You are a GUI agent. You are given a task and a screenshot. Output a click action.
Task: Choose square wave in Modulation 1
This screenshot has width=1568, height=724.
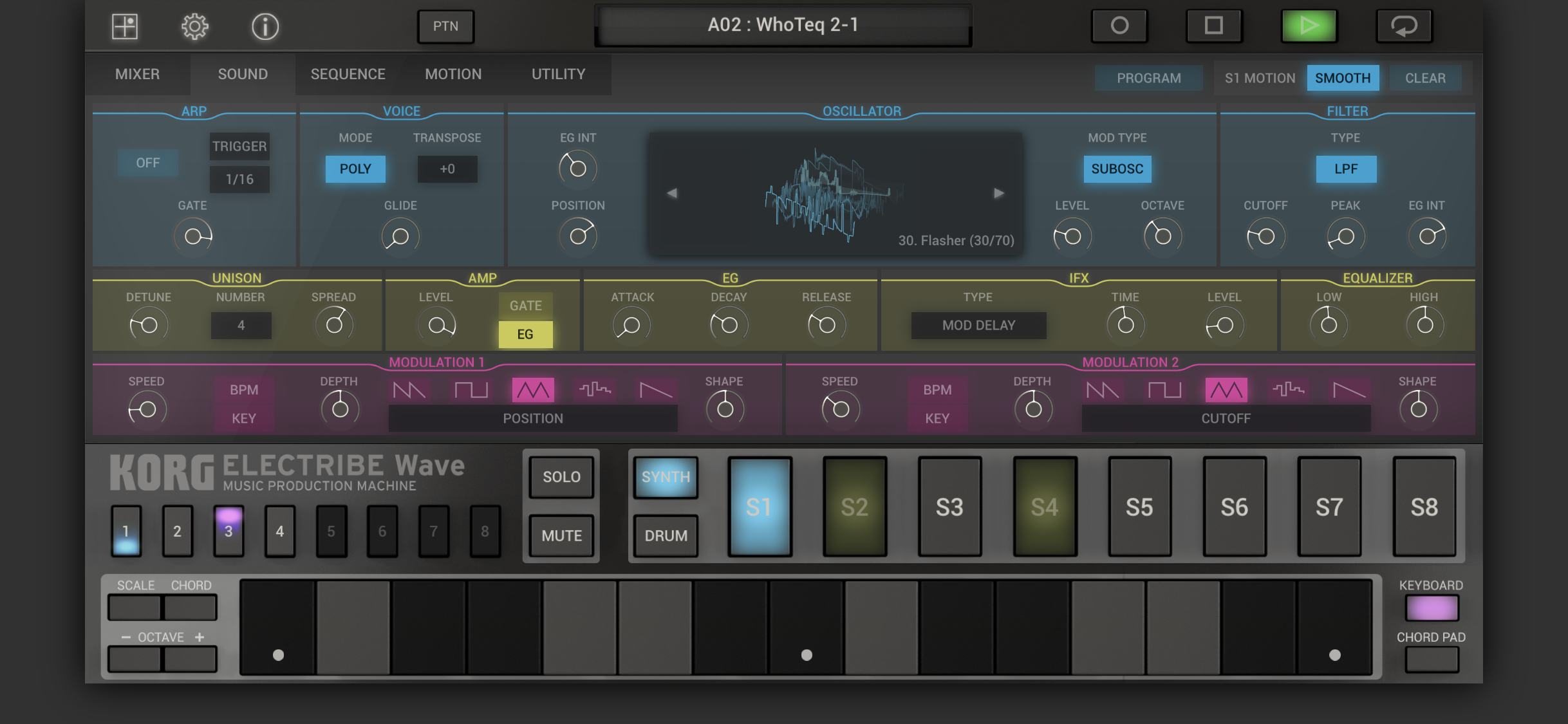pyautogui.click(x=471, y=390)
